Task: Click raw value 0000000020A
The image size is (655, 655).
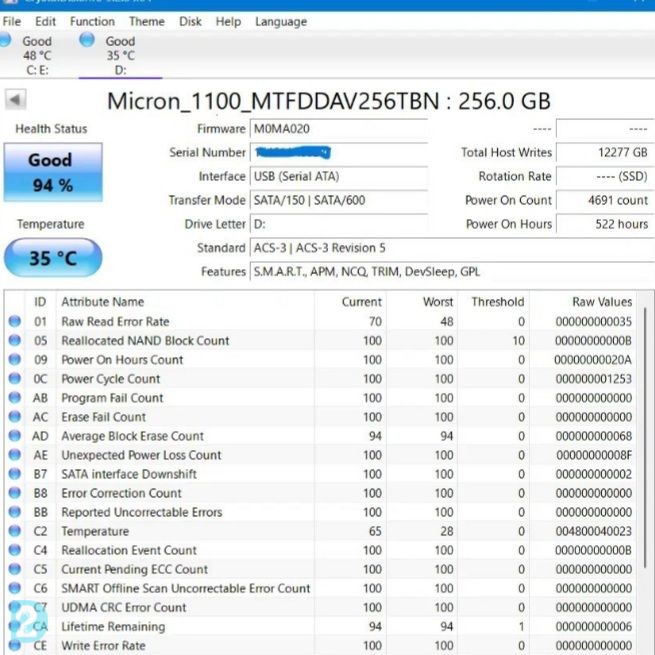Action: tap(593, 360)
